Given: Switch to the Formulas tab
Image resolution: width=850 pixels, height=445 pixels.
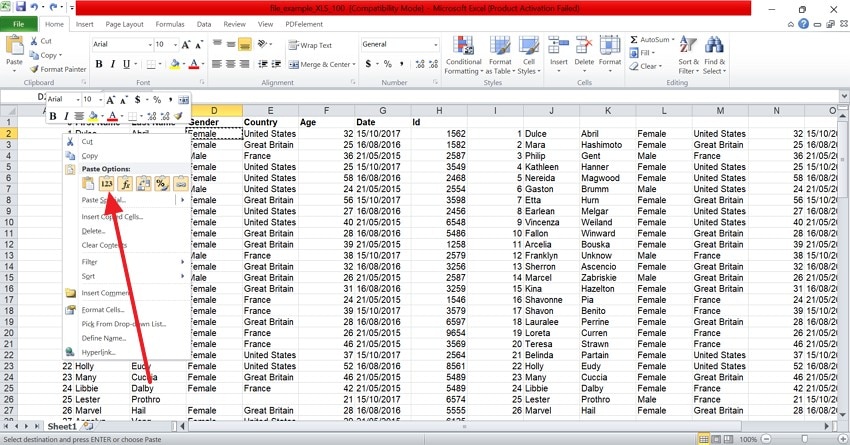Looking at the screenshot, I should point(170,24).
